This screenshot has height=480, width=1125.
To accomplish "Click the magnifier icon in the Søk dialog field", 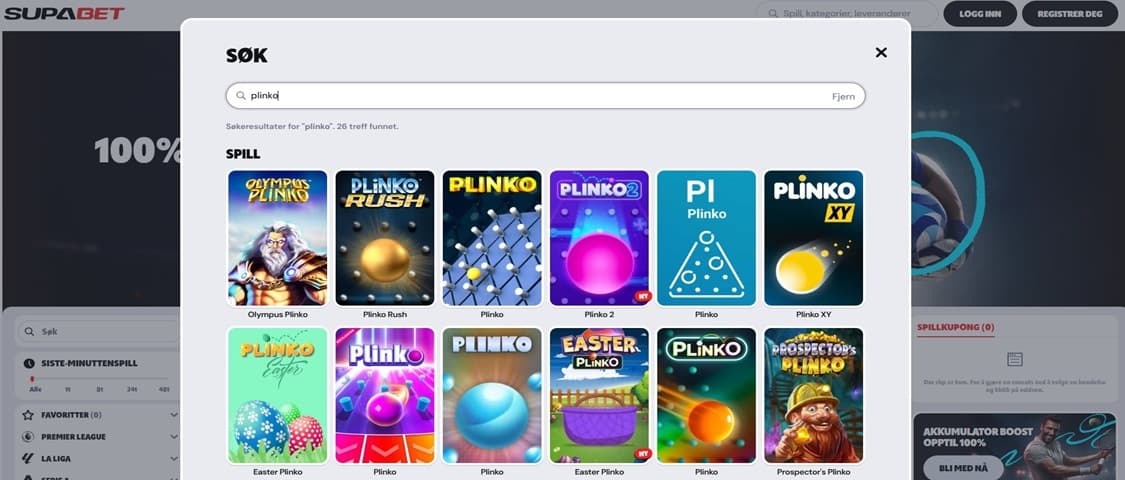I will (241, 95).
